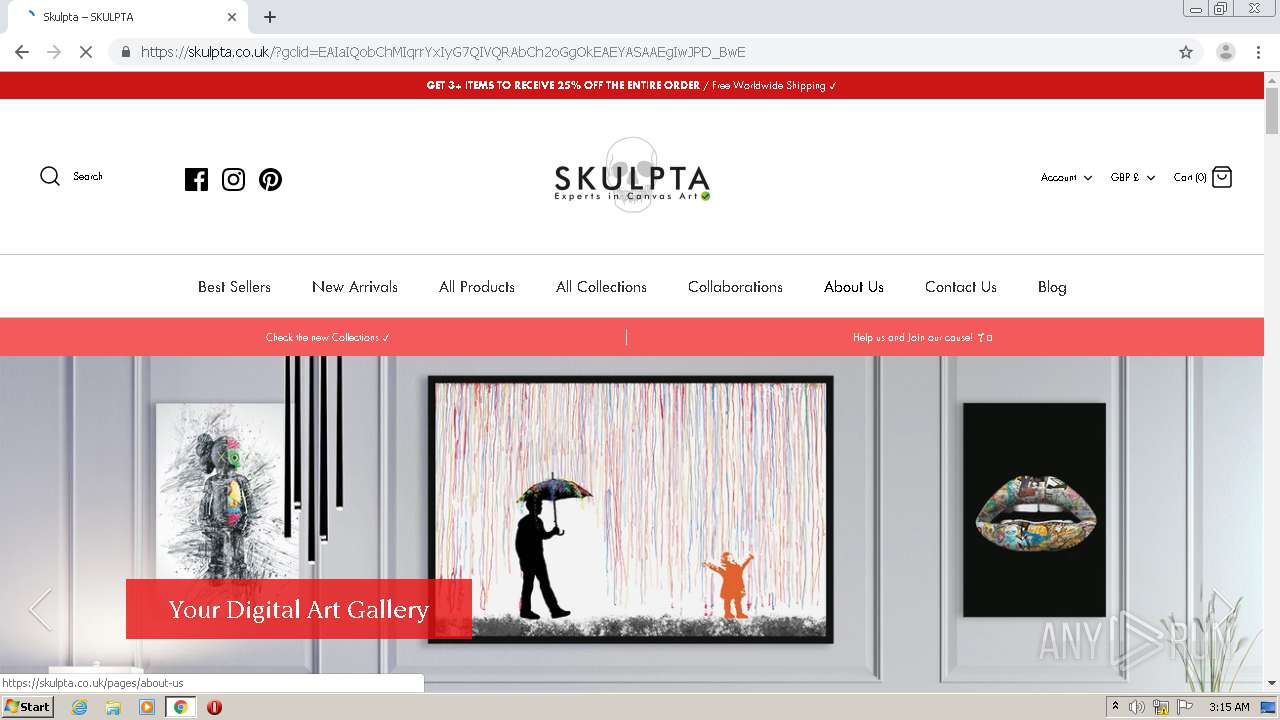Open the Pinterest social icon
The width and height of the screenshot is (1280, 720).
[x=270, y=179]
